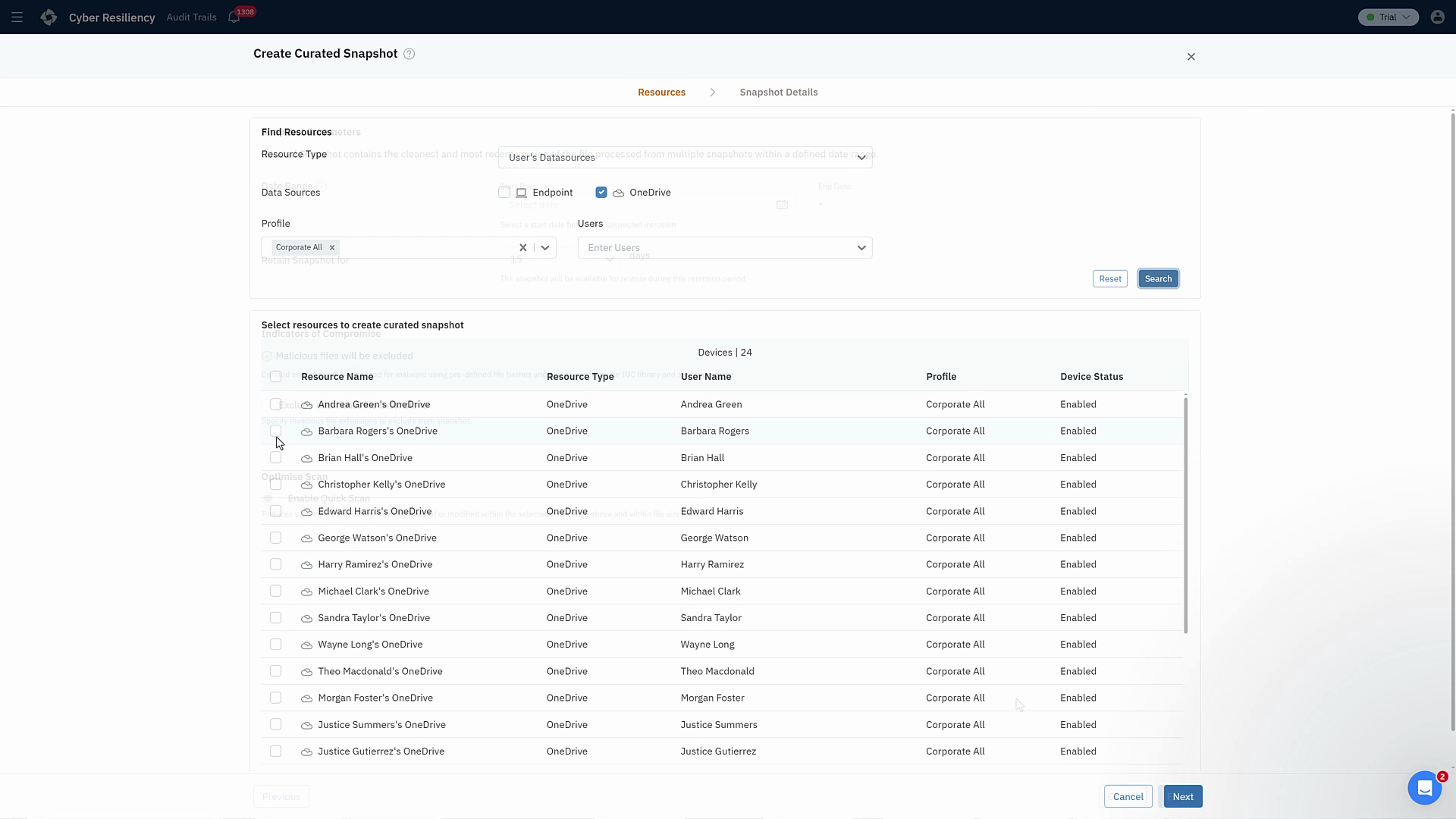The height and width of the screenshot is (819, 1456).
Task: Go to Audit Trails menu
Action: [191, 17]
